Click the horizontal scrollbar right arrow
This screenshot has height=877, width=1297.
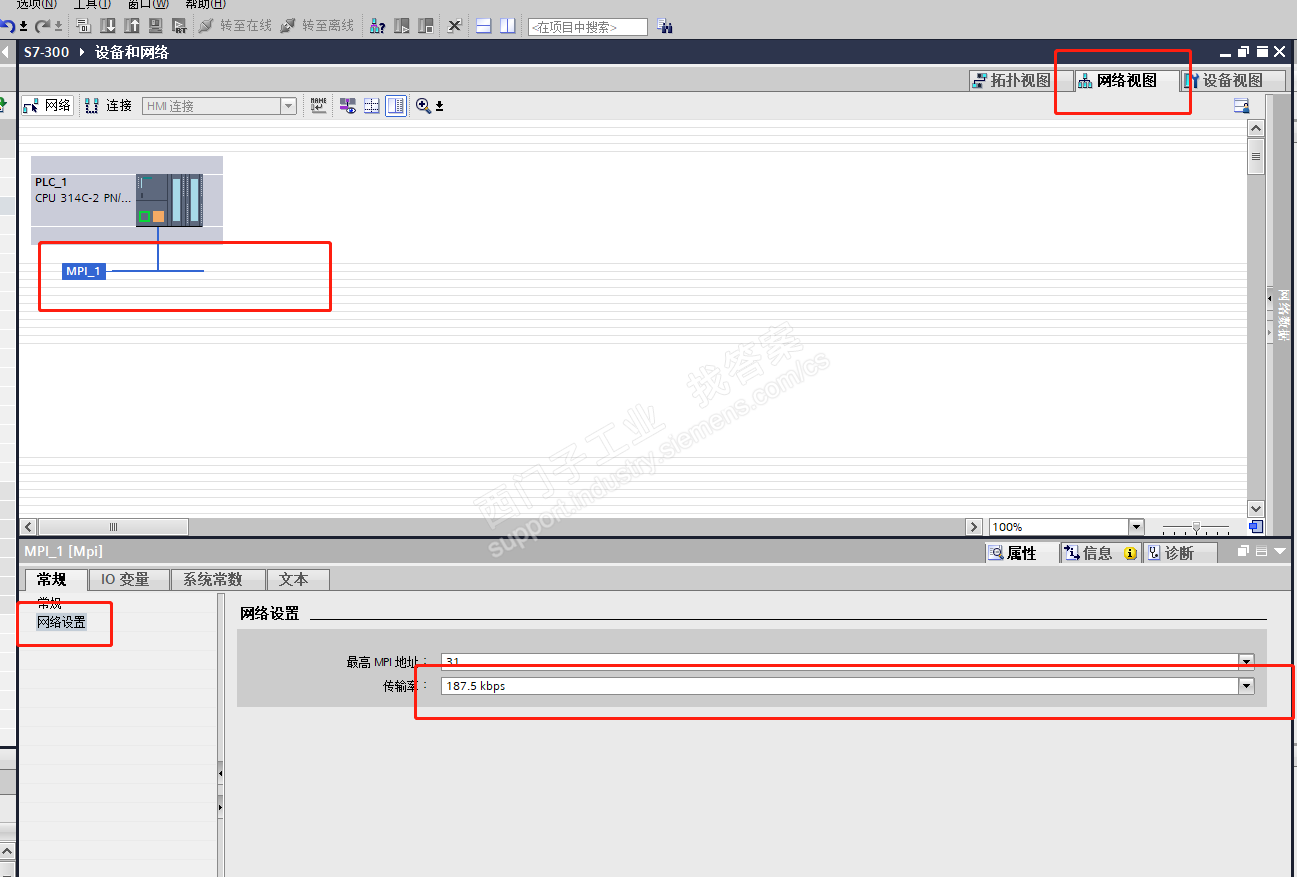coord(974,527)
